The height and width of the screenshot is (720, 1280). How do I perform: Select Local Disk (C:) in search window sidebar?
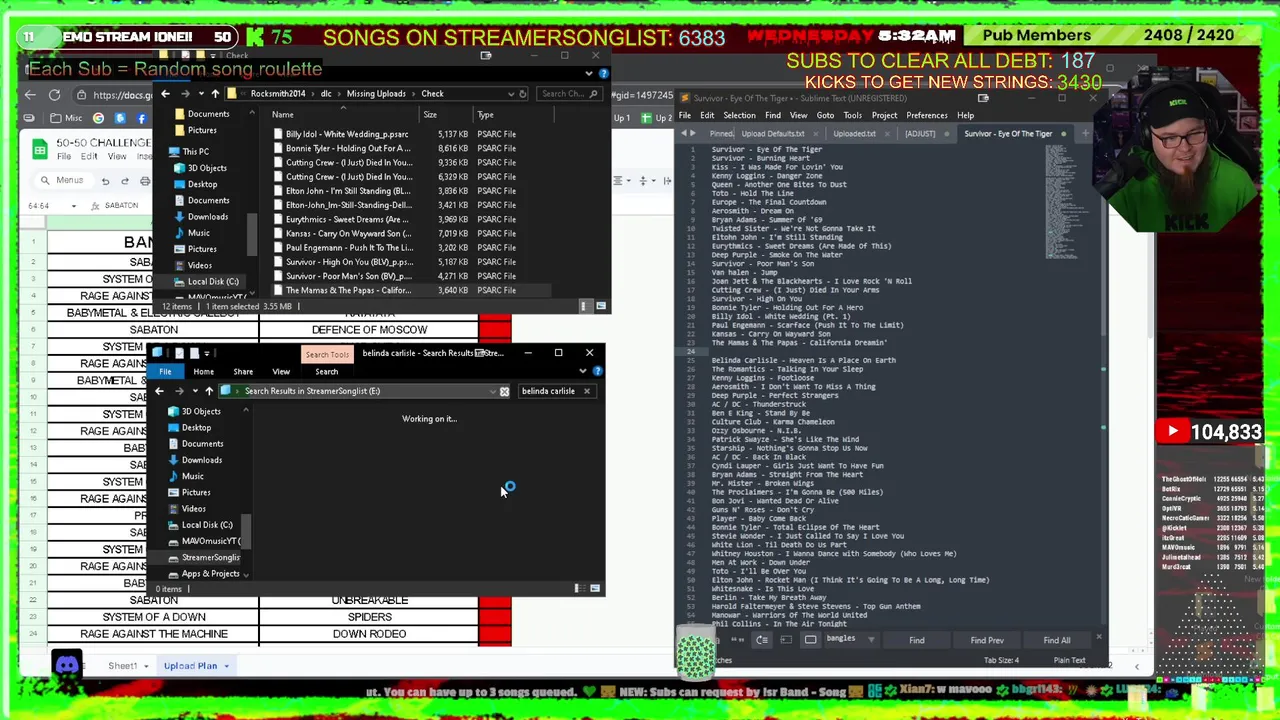coord(207,524)
